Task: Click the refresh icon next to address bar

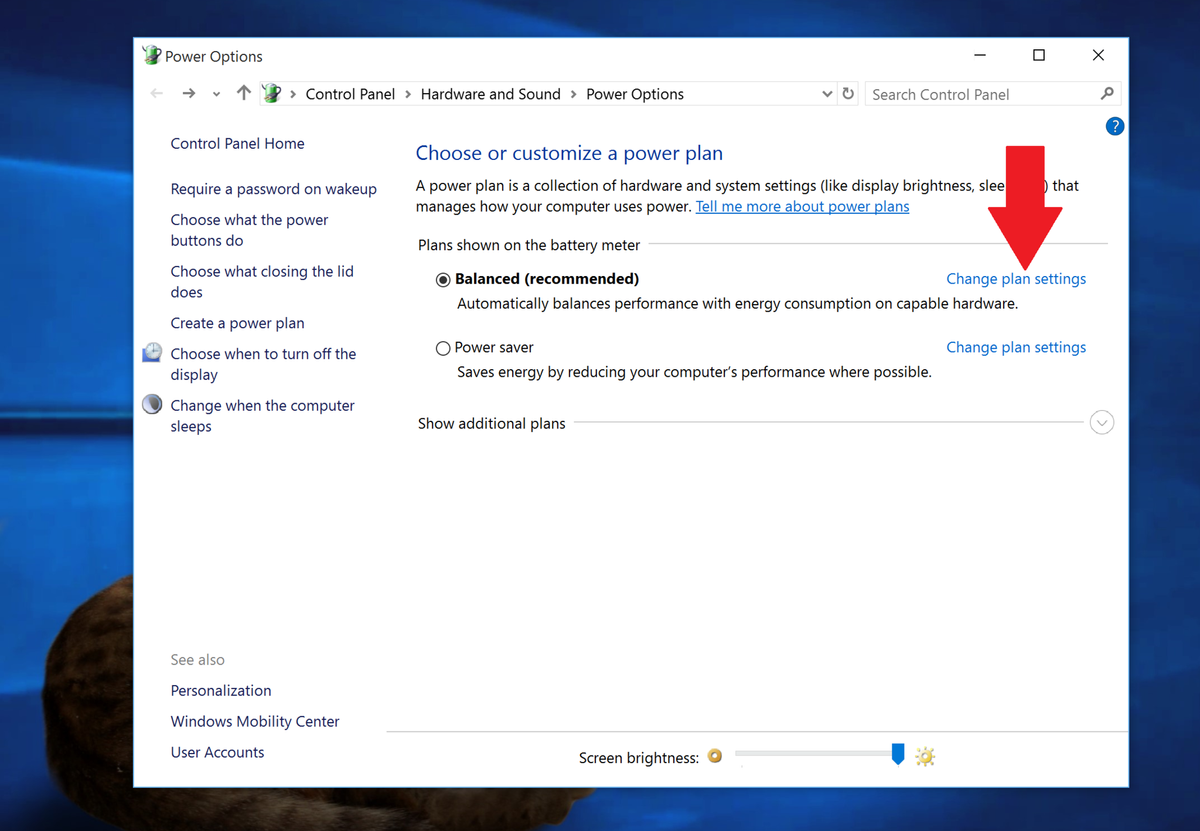Action: 847,93
